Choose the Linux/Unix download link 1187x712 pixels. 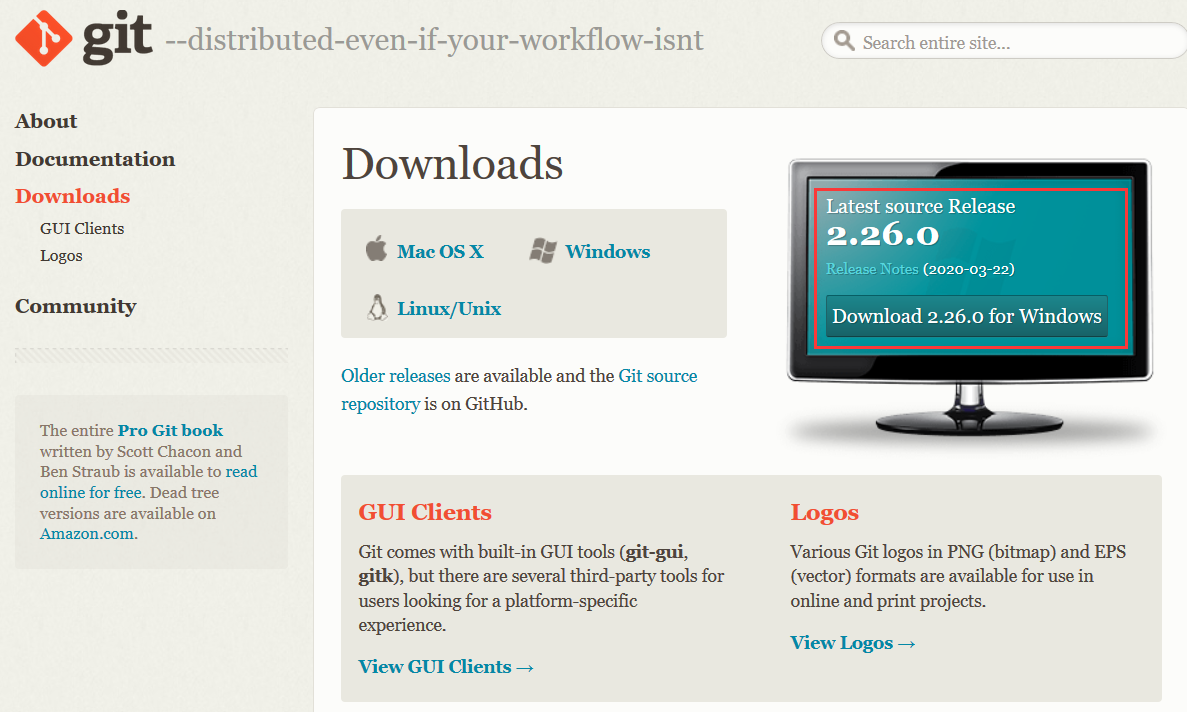tap(449, 309)
